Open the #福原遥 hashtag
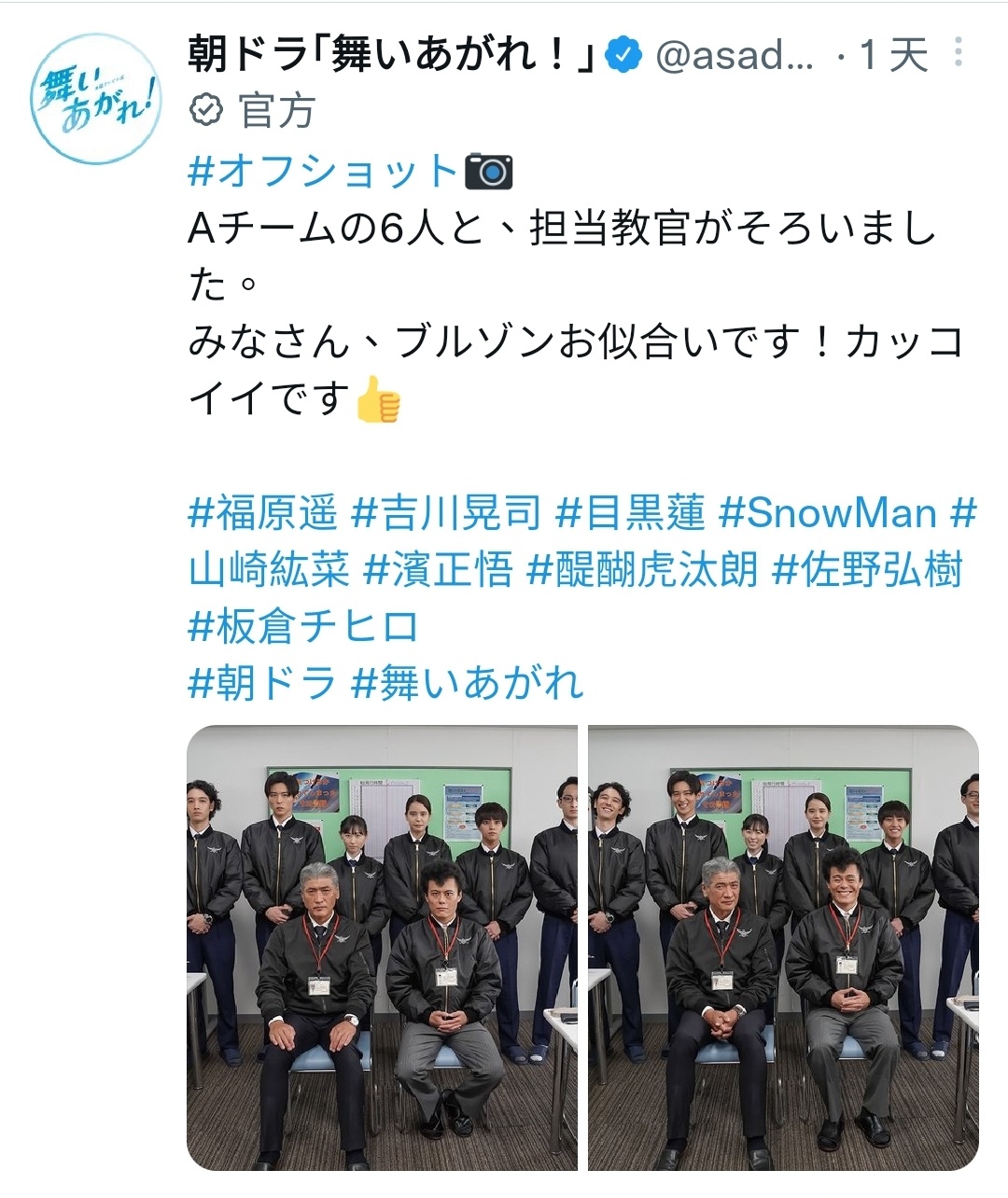This screenshot has width=1008, height=1198. [x=263, y=513]
